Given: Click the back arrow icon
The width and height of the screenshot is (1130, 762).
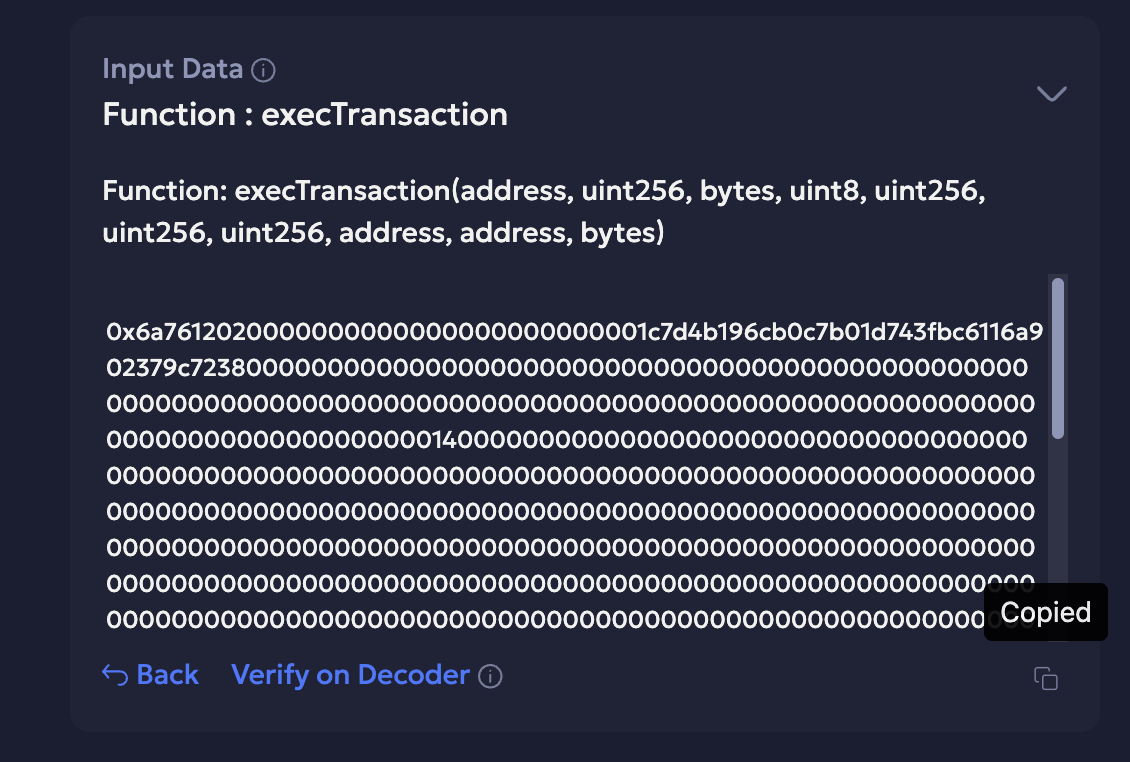Looking at the screenshot, I should (115, 676).
